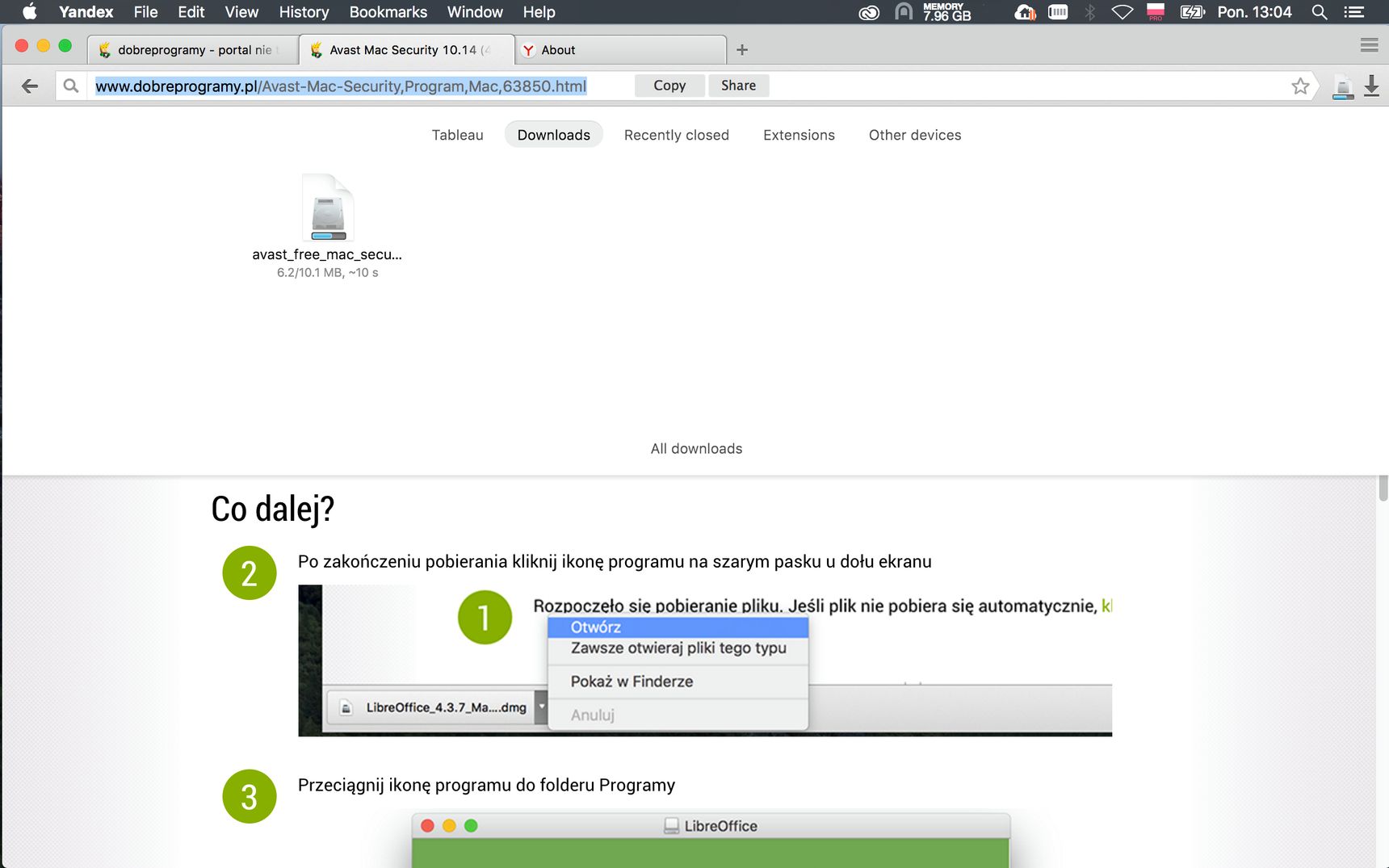Open the Edit menu

[x=191, y=12]
